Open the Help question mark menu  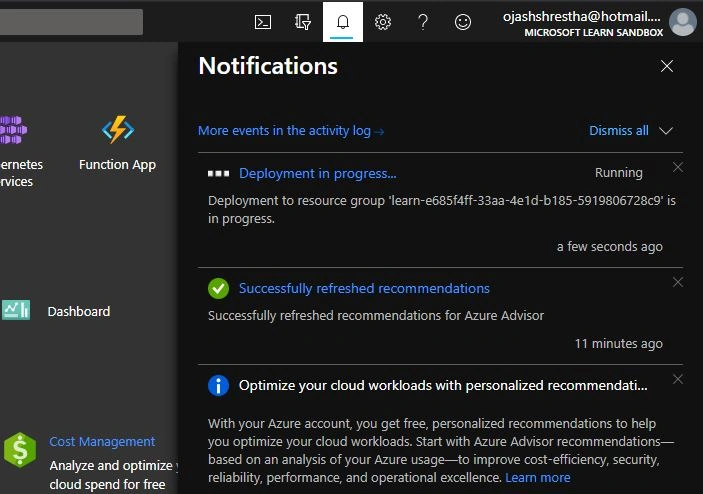(x=423, y=22)
